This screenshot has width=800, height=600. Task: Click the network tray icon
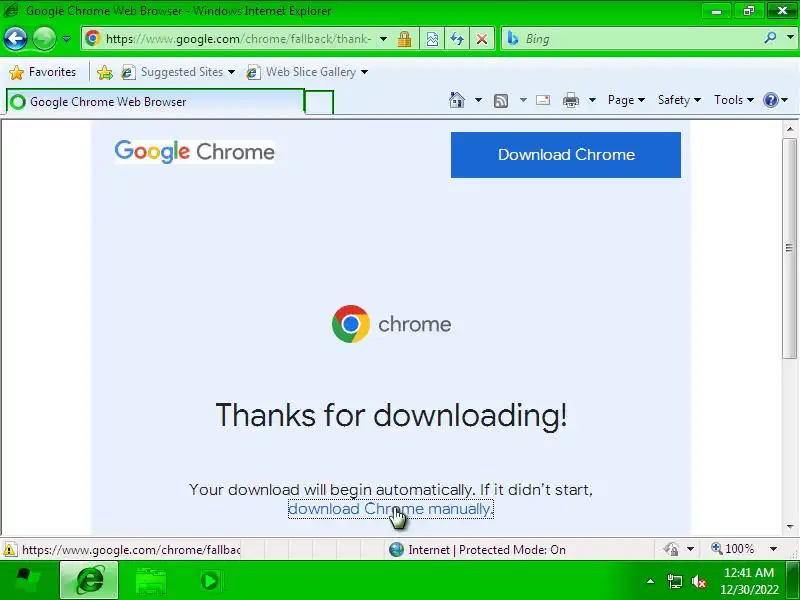pyautogui.click(x=674, y=581)
